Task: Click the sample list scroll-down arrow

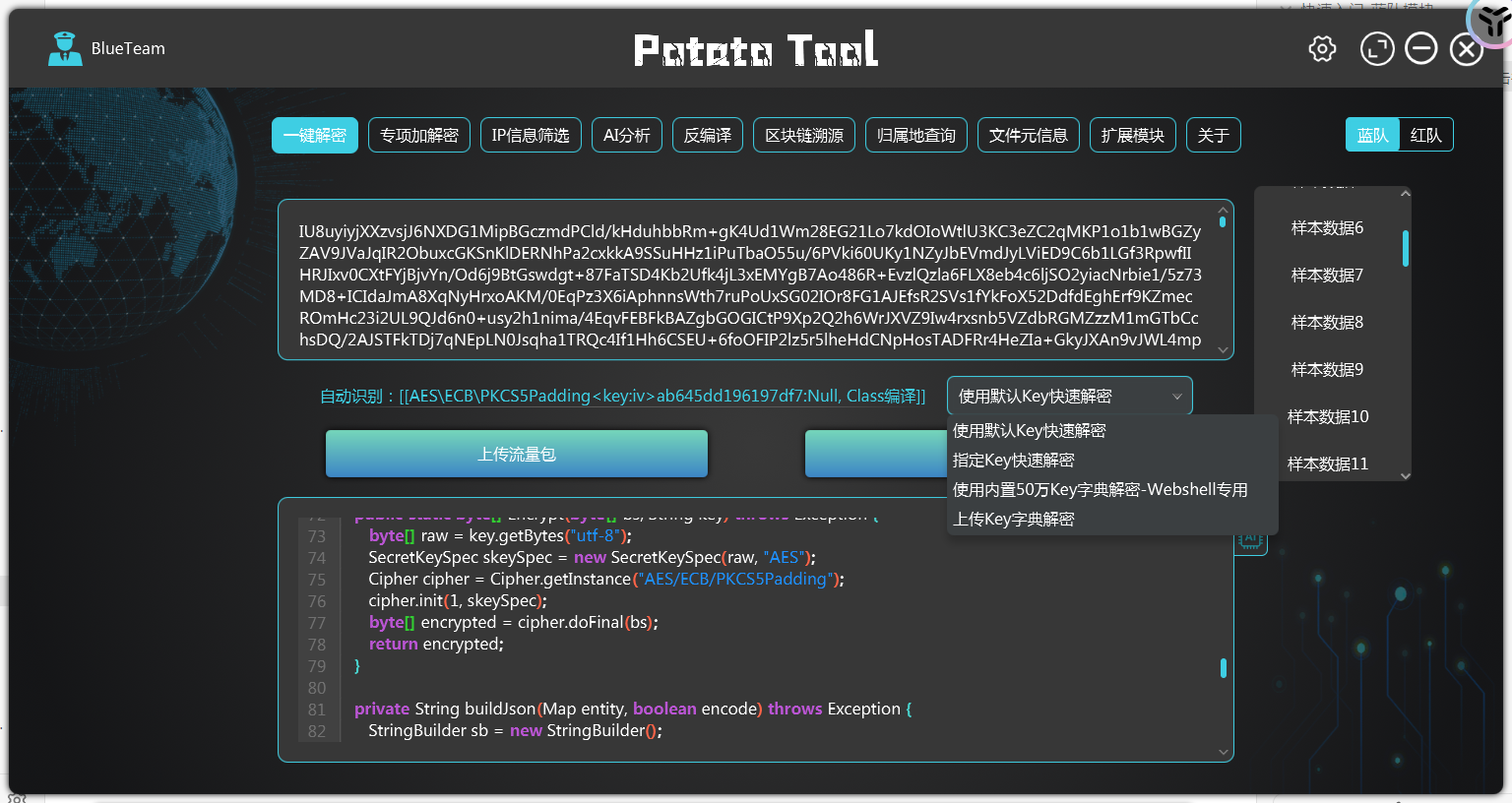Action: pos(1406,475)
